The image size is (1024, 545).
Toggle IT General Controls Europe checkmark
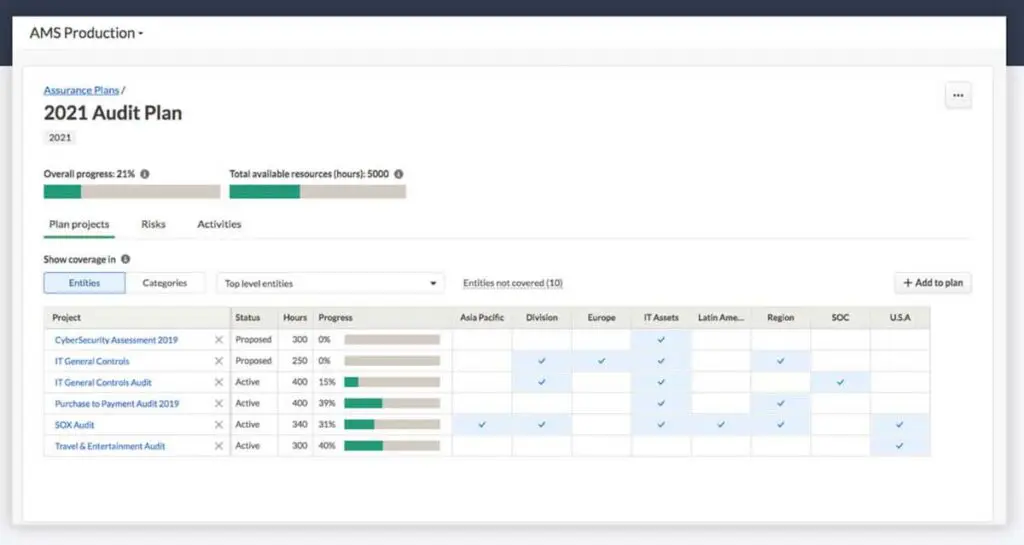[601, 361]
